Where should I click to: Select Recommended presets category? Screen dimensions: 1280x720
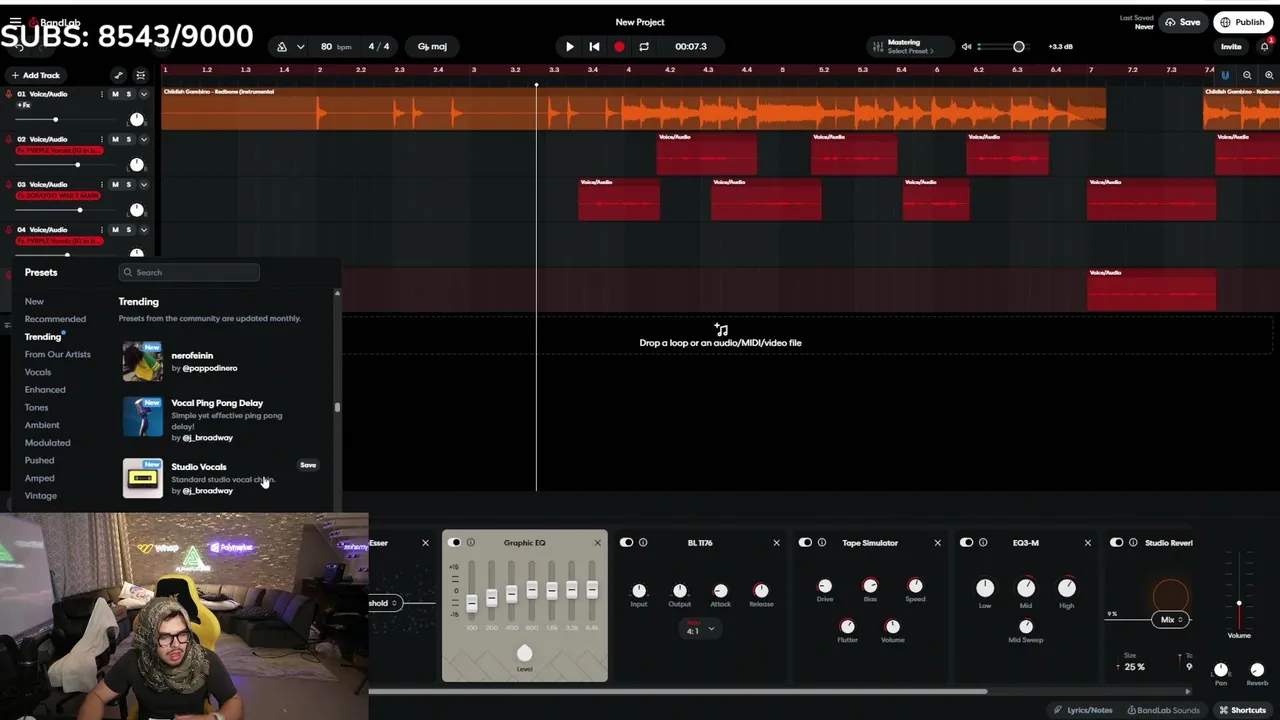(x=55, y=319)
